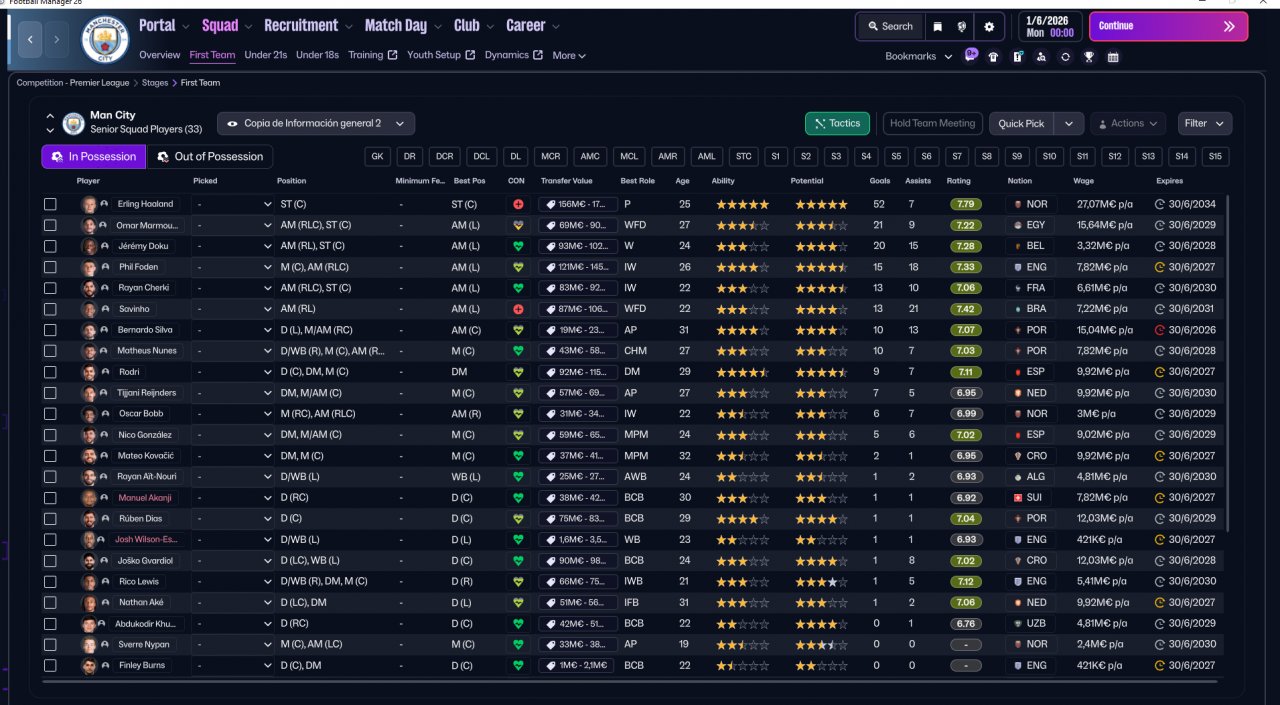Open the settings gear icon
This screenshot has height=705, width=1280.
tap(989, 27)
